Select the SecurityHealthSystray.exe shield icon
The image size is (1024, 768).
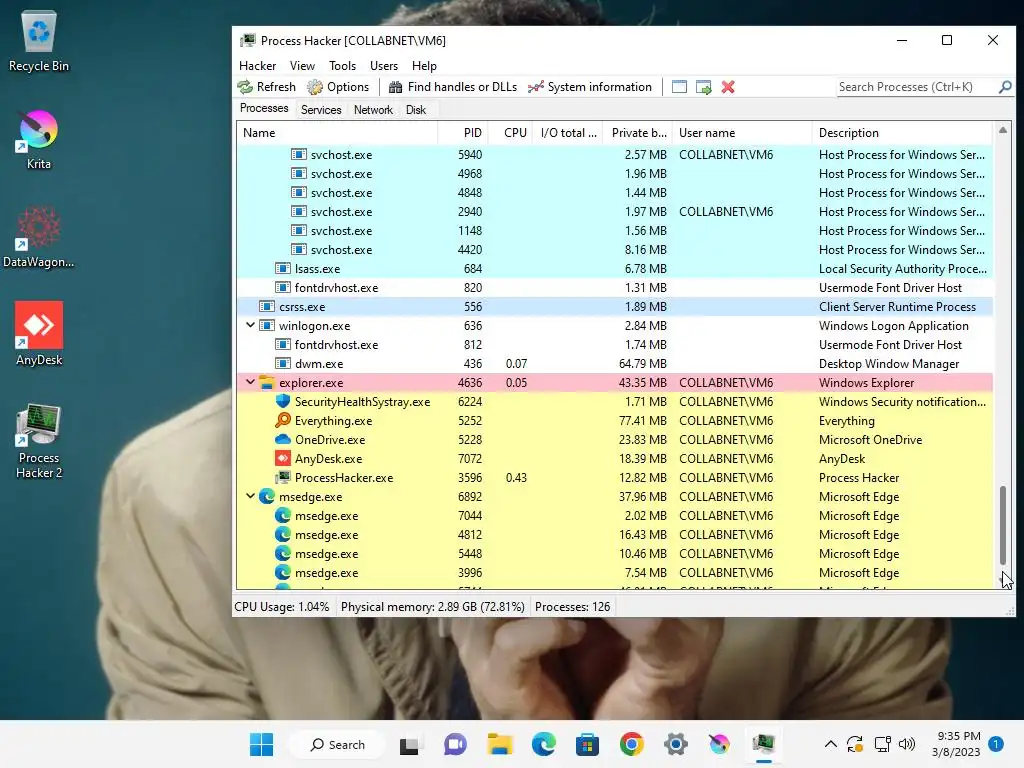[x=283, y=402]
